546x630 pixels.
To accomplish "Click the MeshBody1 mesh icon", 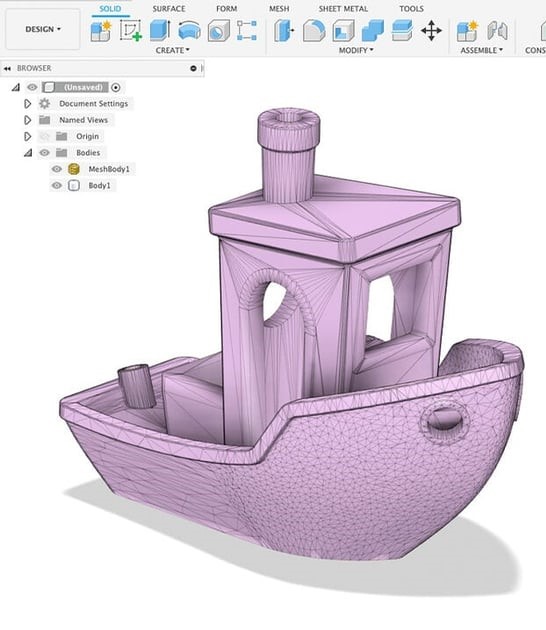I will 74,169.
